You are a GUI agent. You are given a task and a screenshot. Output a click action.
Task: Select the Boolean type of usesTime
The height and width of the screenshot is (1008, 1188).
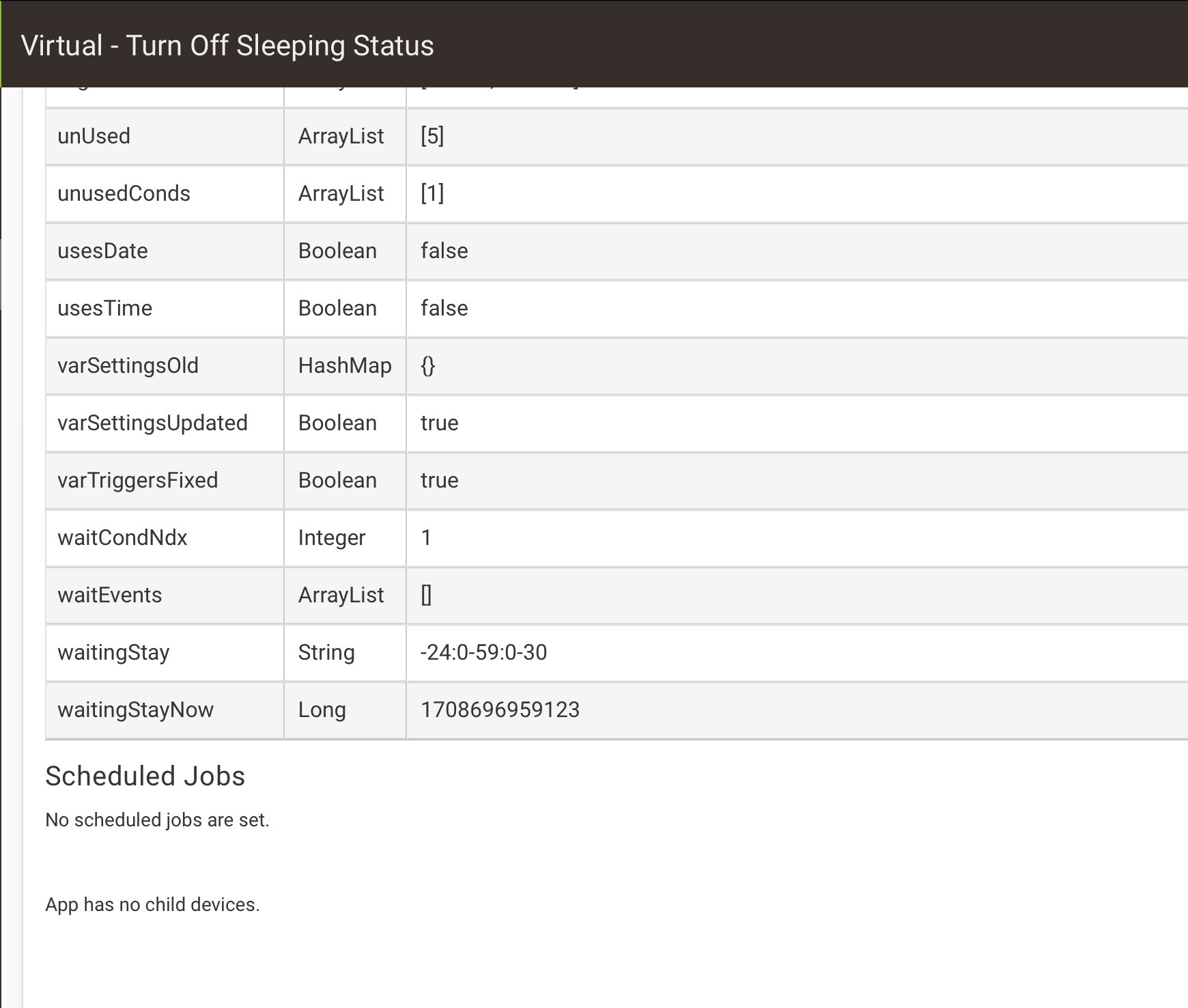tap(337, 308)
